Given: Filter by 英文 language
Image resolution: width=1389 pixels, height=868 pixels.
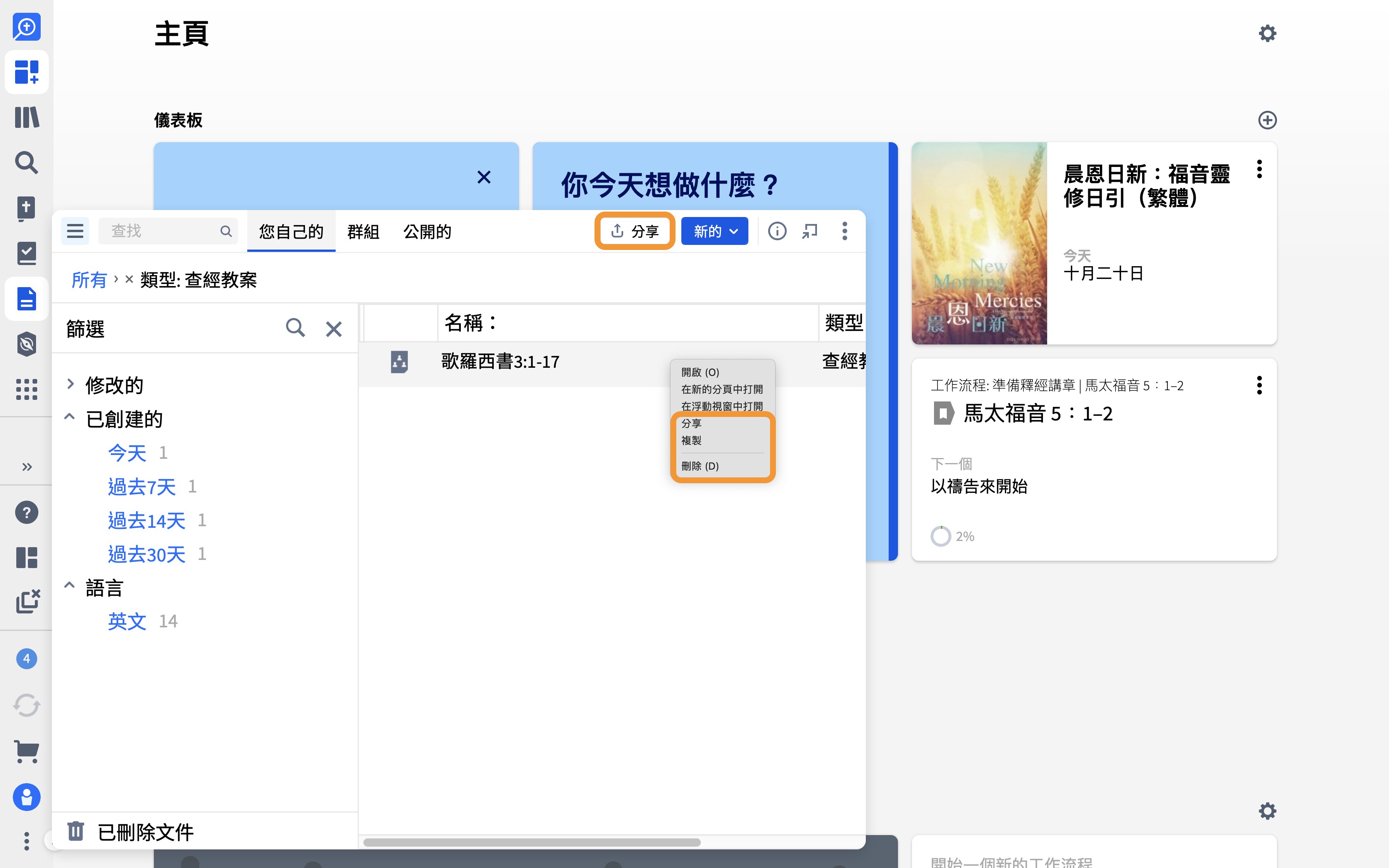Looking at the screenshot, I should coord(127,621).
